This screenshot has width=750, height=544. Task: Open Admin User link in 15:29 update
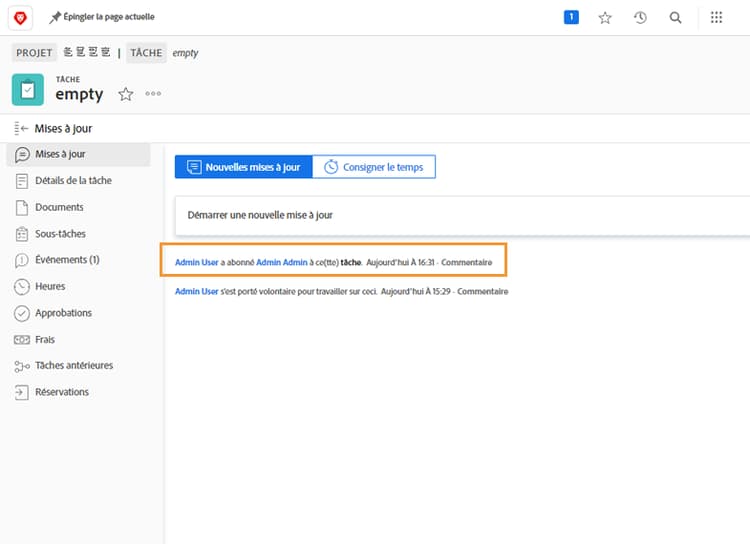click(197, 291)
